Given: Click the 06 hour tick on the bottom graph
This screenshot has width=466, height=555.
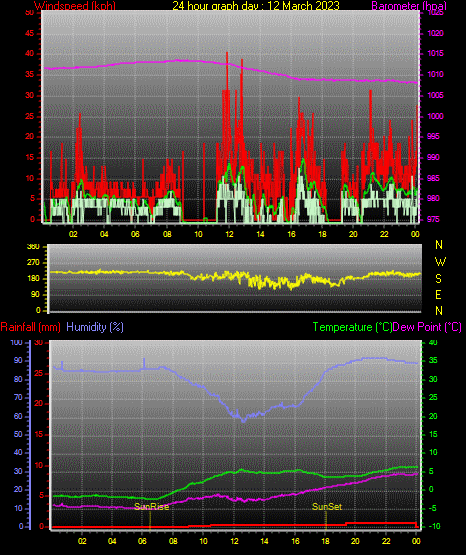Looking at the screenshot, I should click(x=142, y=541).
